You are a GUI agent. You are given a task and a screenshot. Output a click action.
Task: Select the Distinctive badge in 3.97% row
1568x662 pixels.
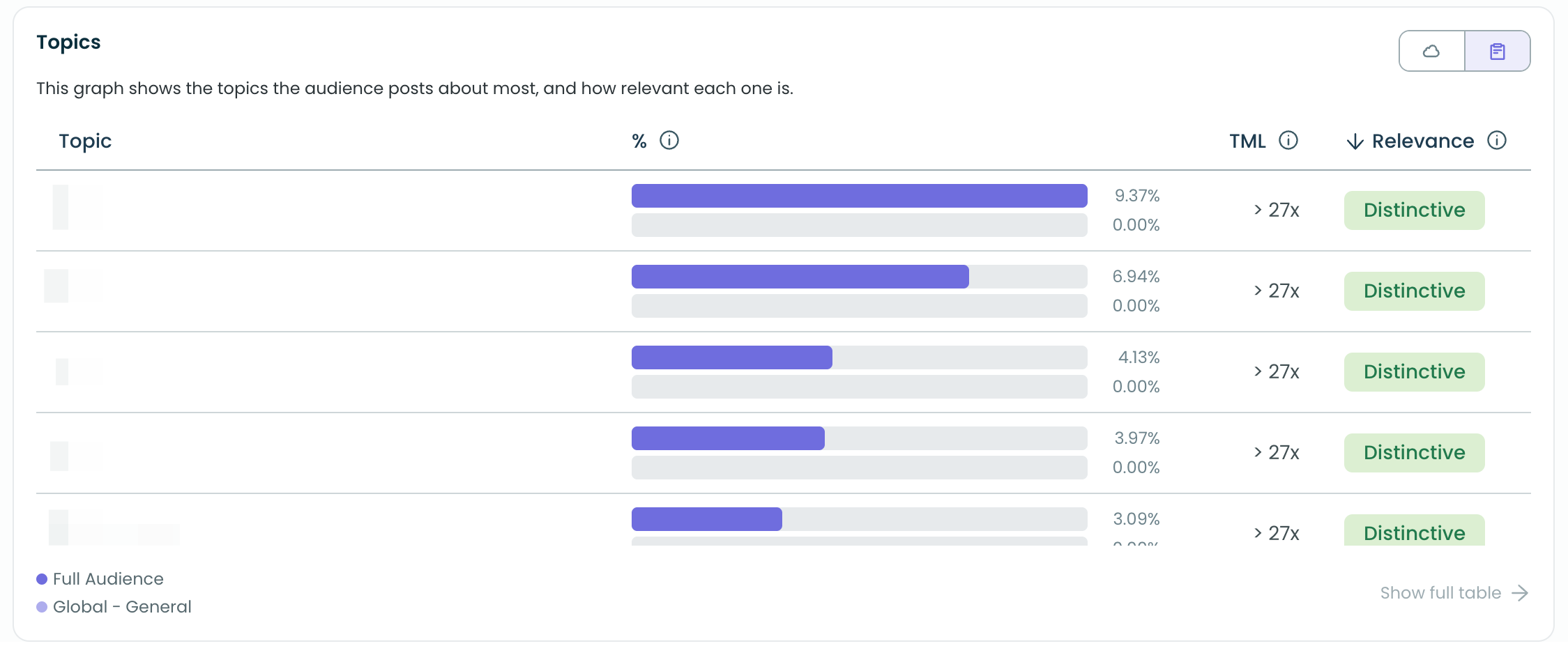coord(1414,453)
